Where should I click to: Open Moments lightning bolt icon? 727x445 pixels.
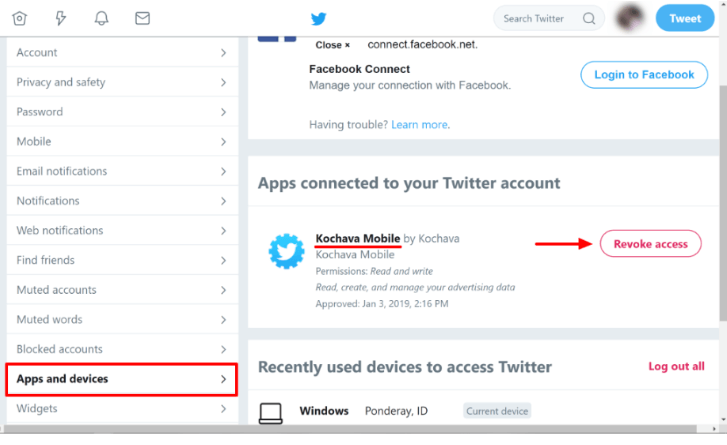click(x=61, y=19)
